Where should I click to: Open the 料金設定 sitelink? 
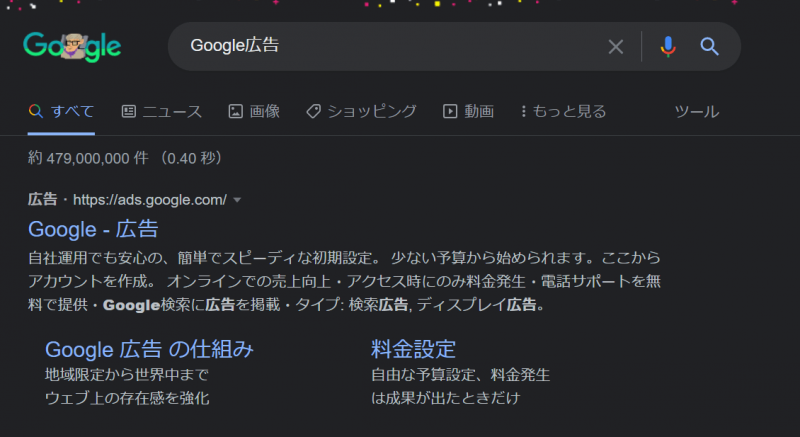click(x=413, y=349)
